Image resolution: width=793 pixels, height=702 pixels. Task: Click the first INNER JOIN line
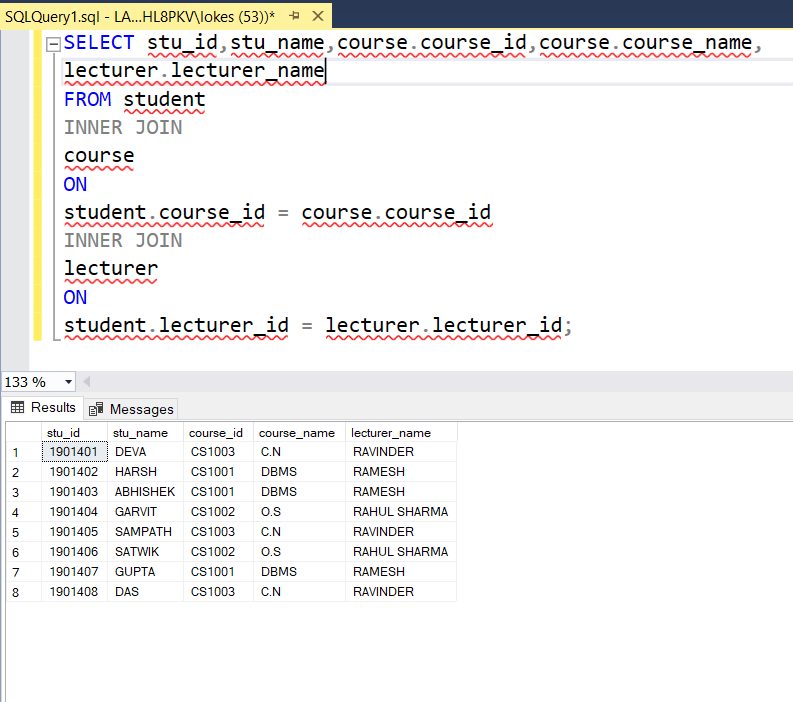[x=123, y=127]
